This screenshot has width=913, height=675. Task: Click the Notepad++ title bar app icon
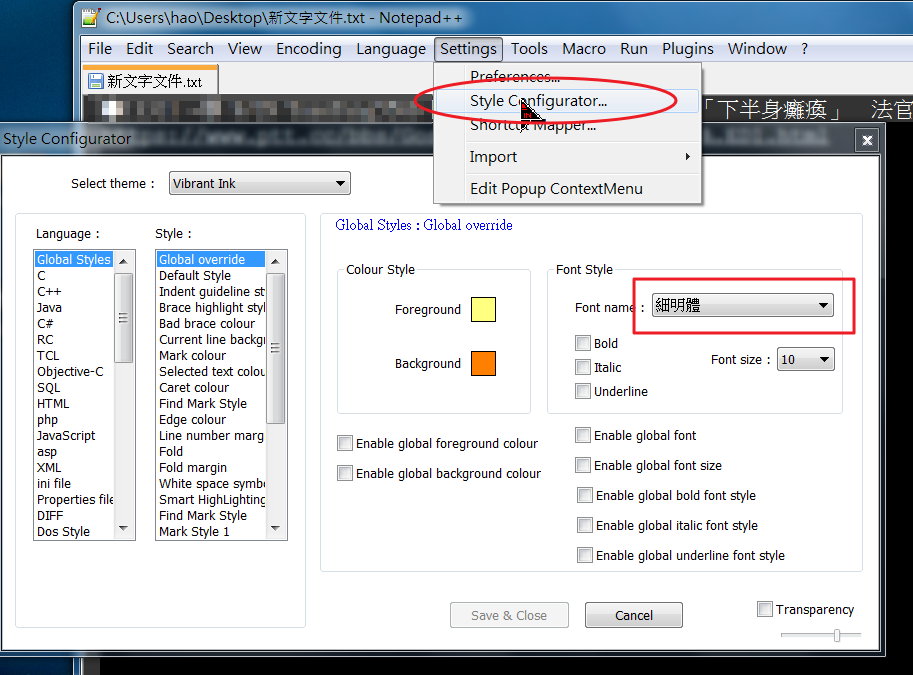91,17
